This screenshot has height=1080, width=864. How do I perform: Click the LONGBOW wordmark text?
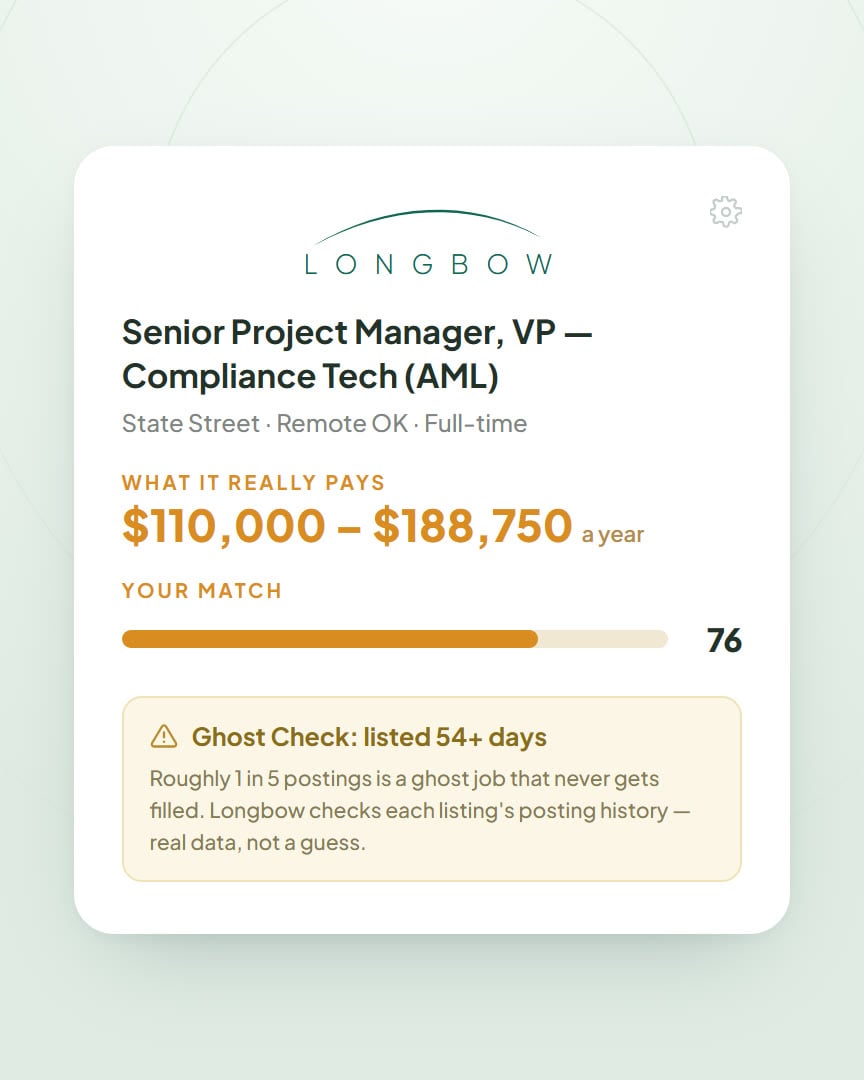(x=428, y=264)
